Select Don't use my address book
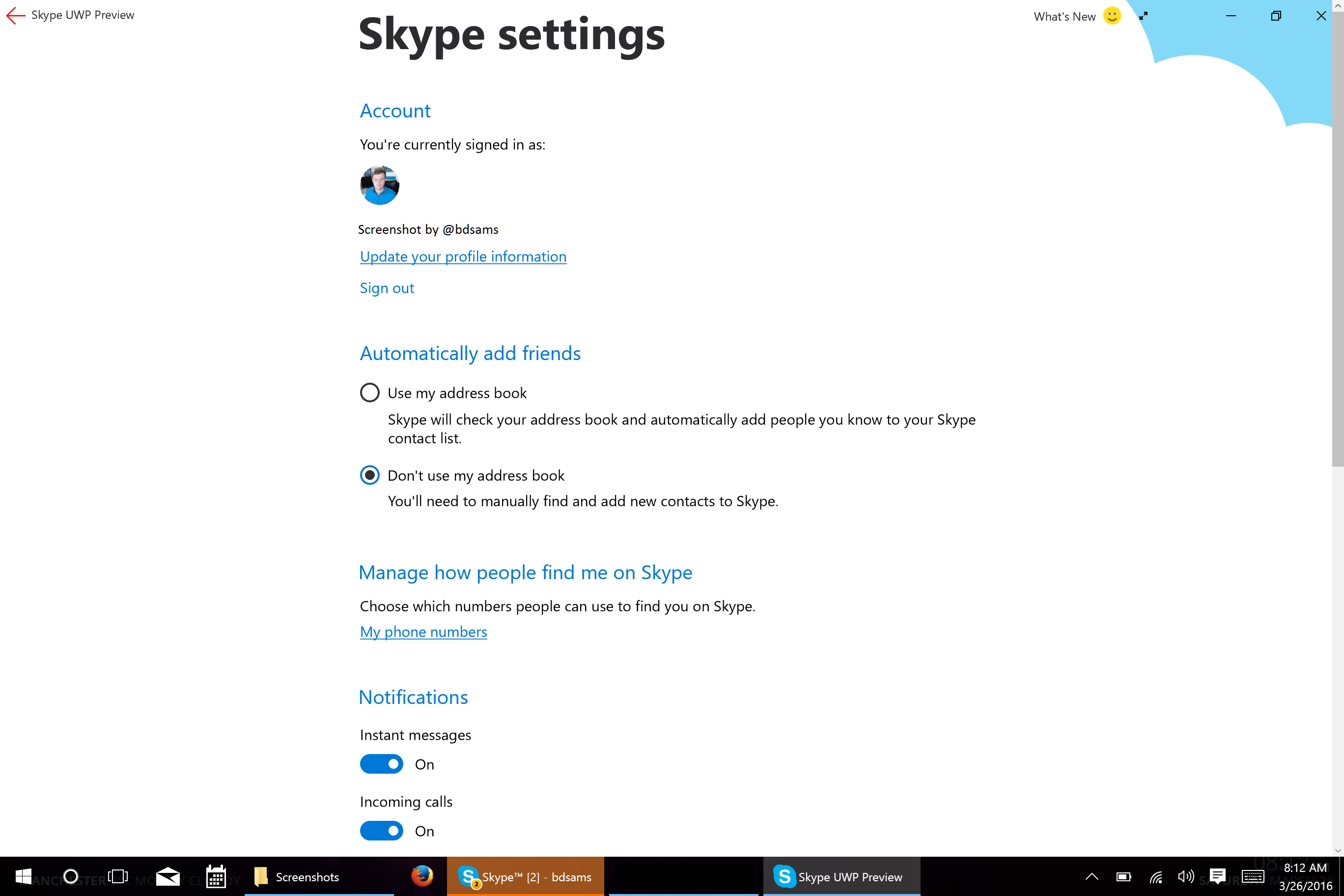Image resolution: width=1344 pixels, height=896 pixels. [370, 475]
